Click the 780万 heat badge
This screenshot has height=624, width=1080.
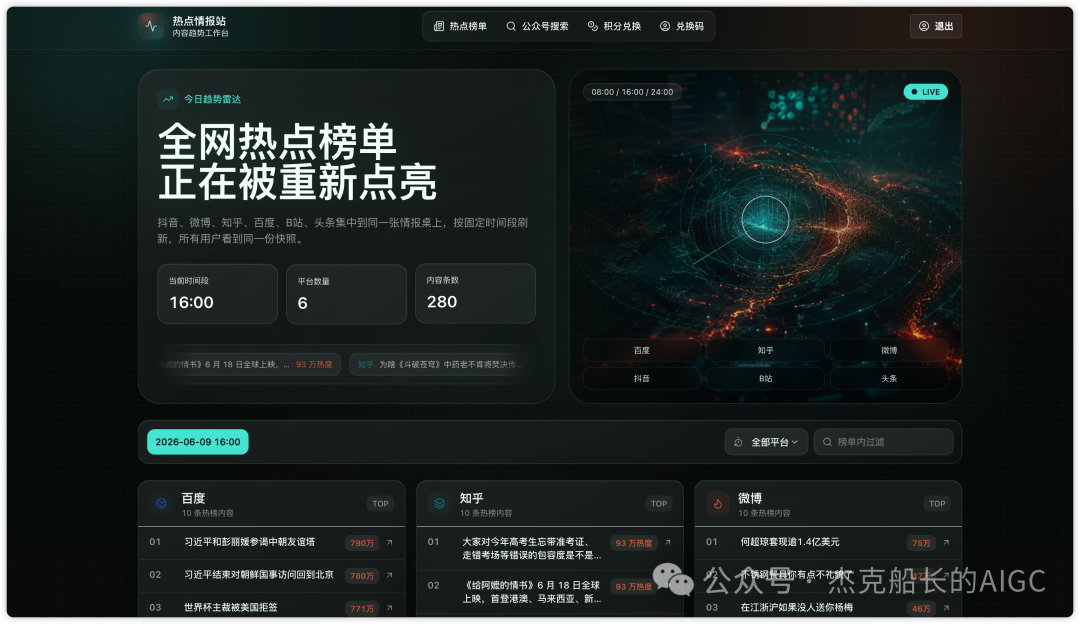[x=362, y=576]
